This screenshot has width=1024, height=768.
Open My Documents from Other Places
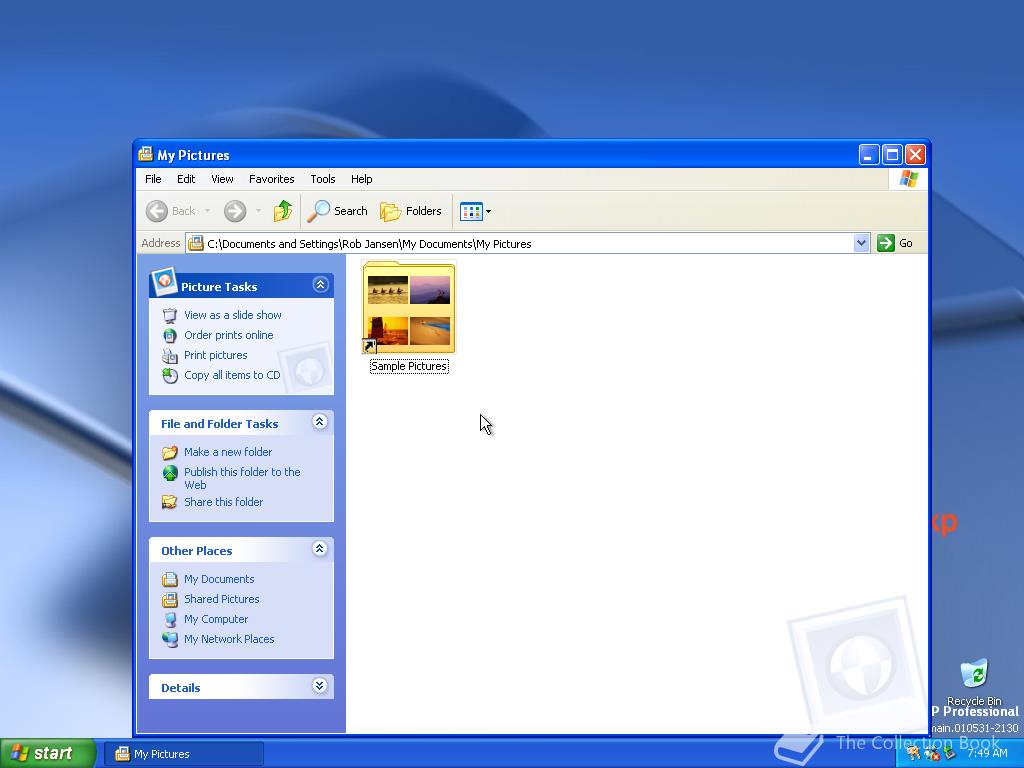point(219,579)
